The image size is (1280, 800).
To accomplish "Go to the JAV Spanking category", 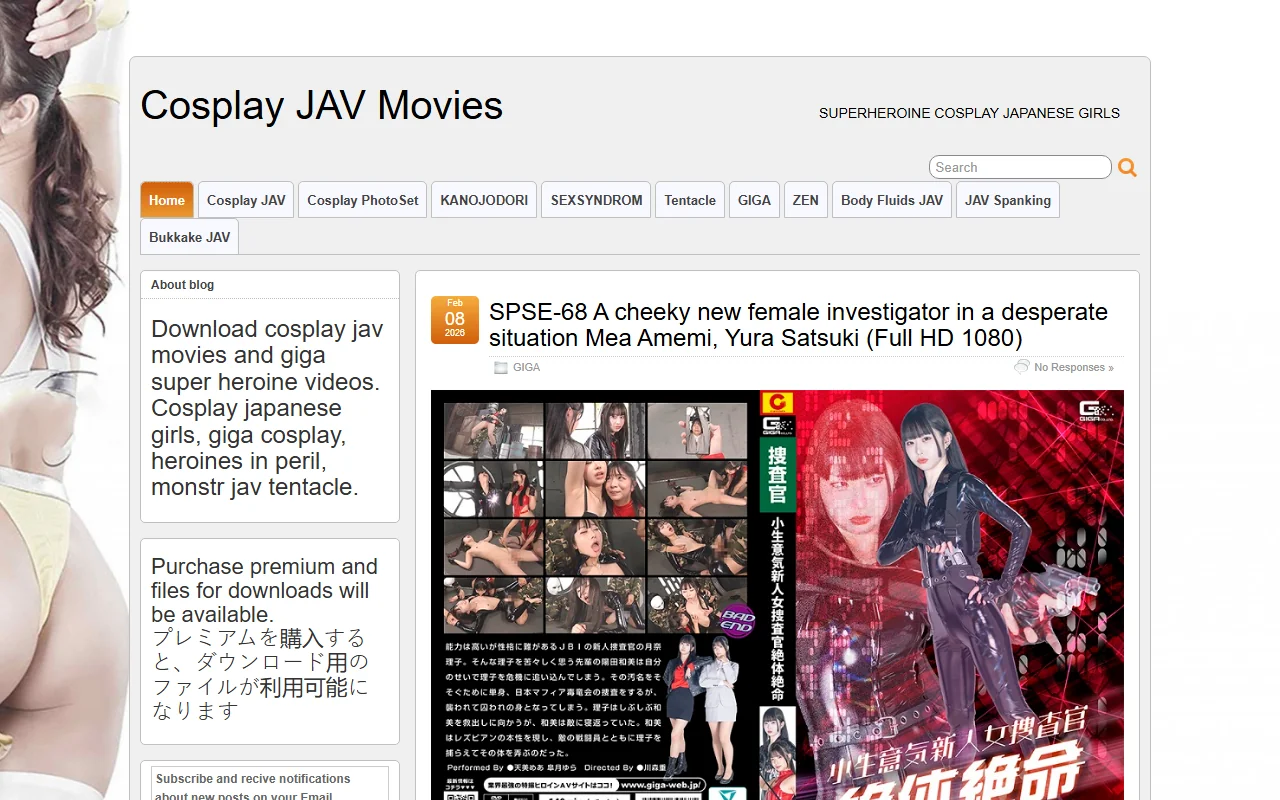I will [x=1007, y=199].
